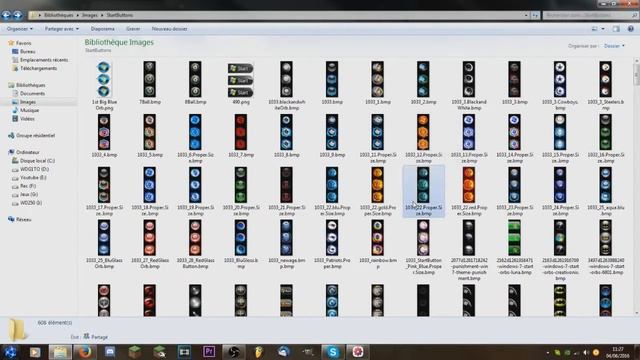Open Réseau in the sidebar

coord(23,220)
